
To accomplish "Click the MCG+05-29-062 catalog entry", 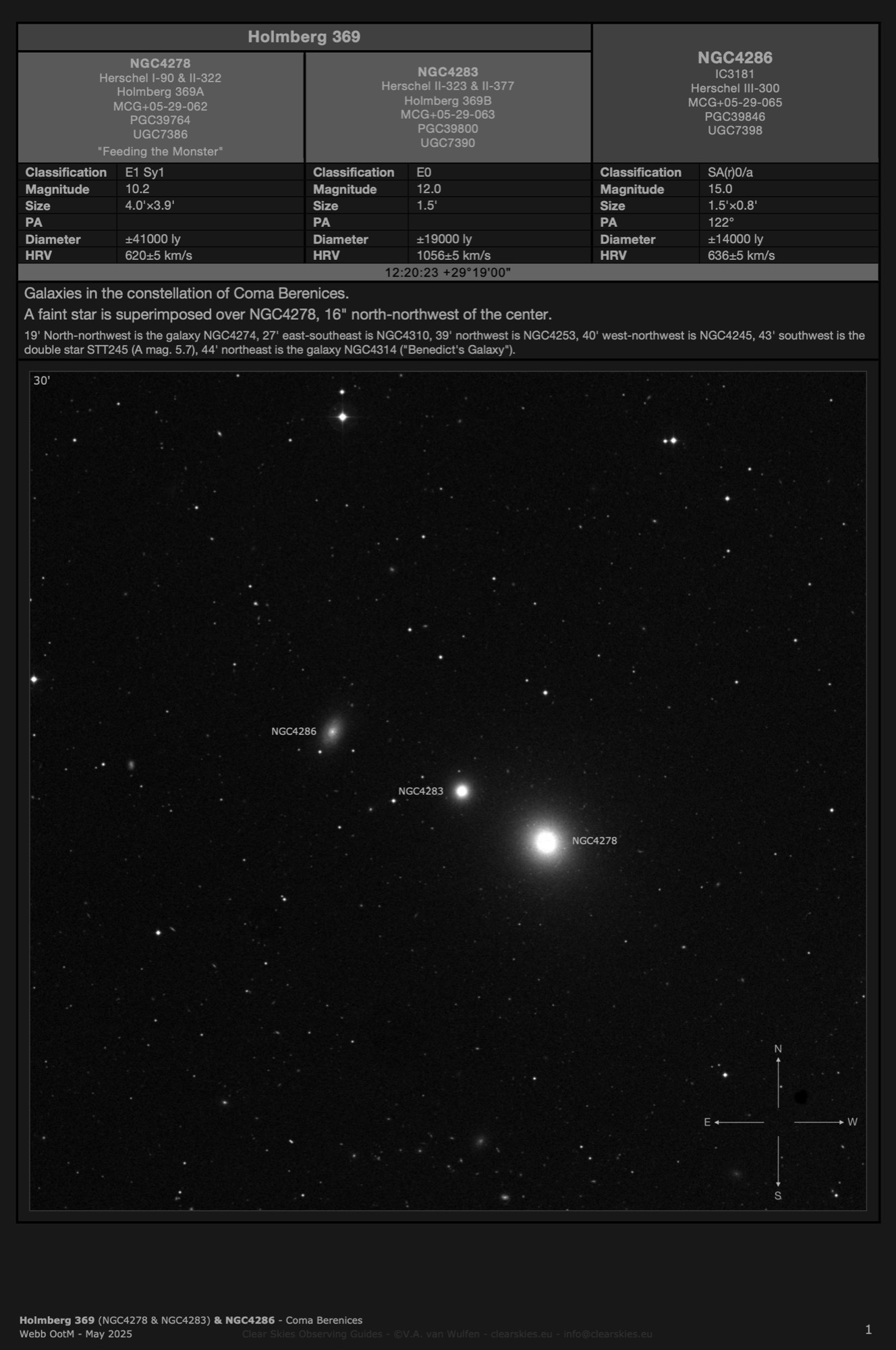I will pos(161,106).
